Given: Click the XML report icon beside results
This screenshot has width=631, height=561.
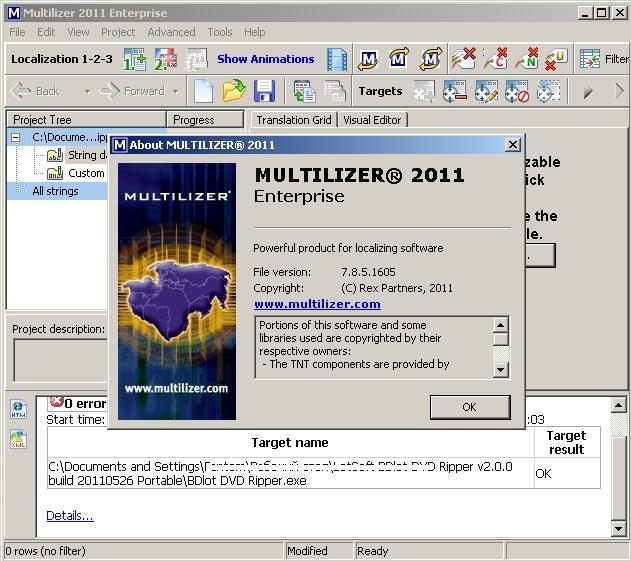Looking at the screenshot, I should tap(19, 439).
